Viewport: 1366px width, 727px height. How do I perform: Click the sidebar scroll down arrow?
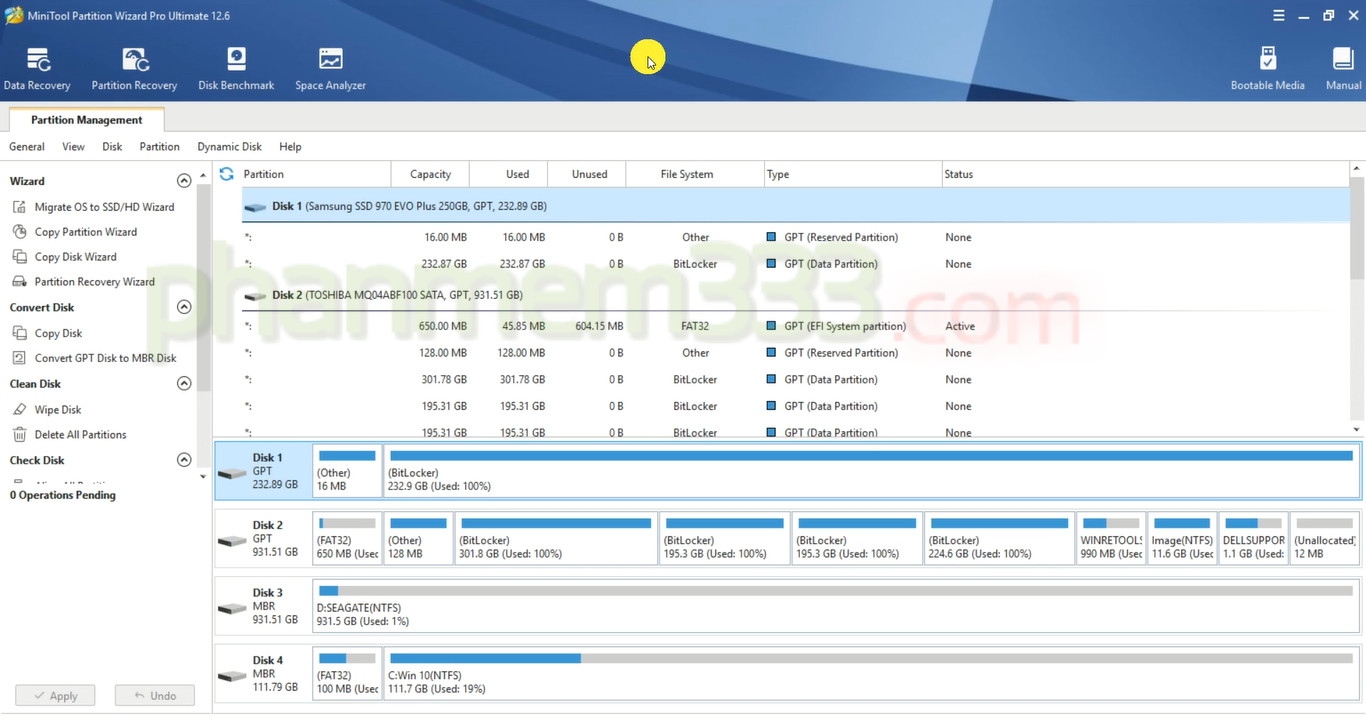pos(204,477)
